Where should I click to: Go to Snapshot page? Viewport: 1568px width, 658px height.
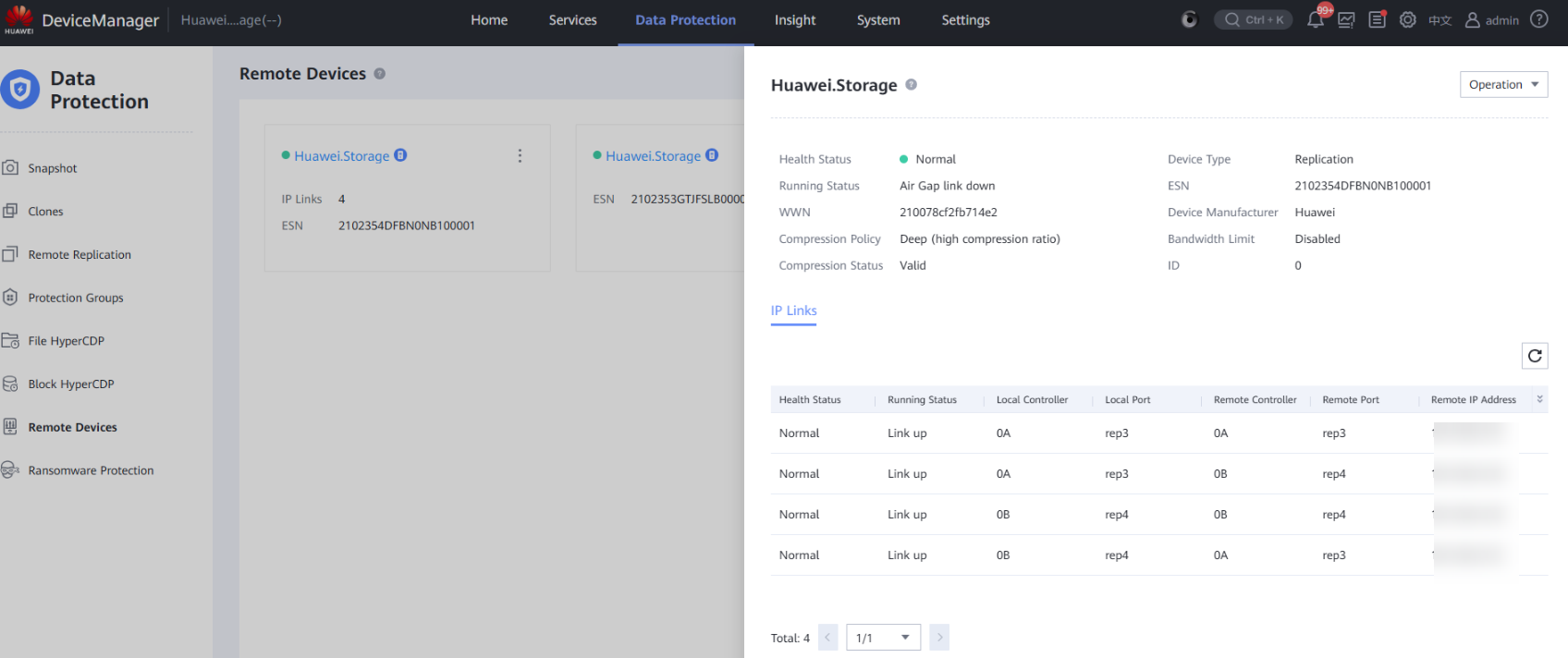click(53, 168)
